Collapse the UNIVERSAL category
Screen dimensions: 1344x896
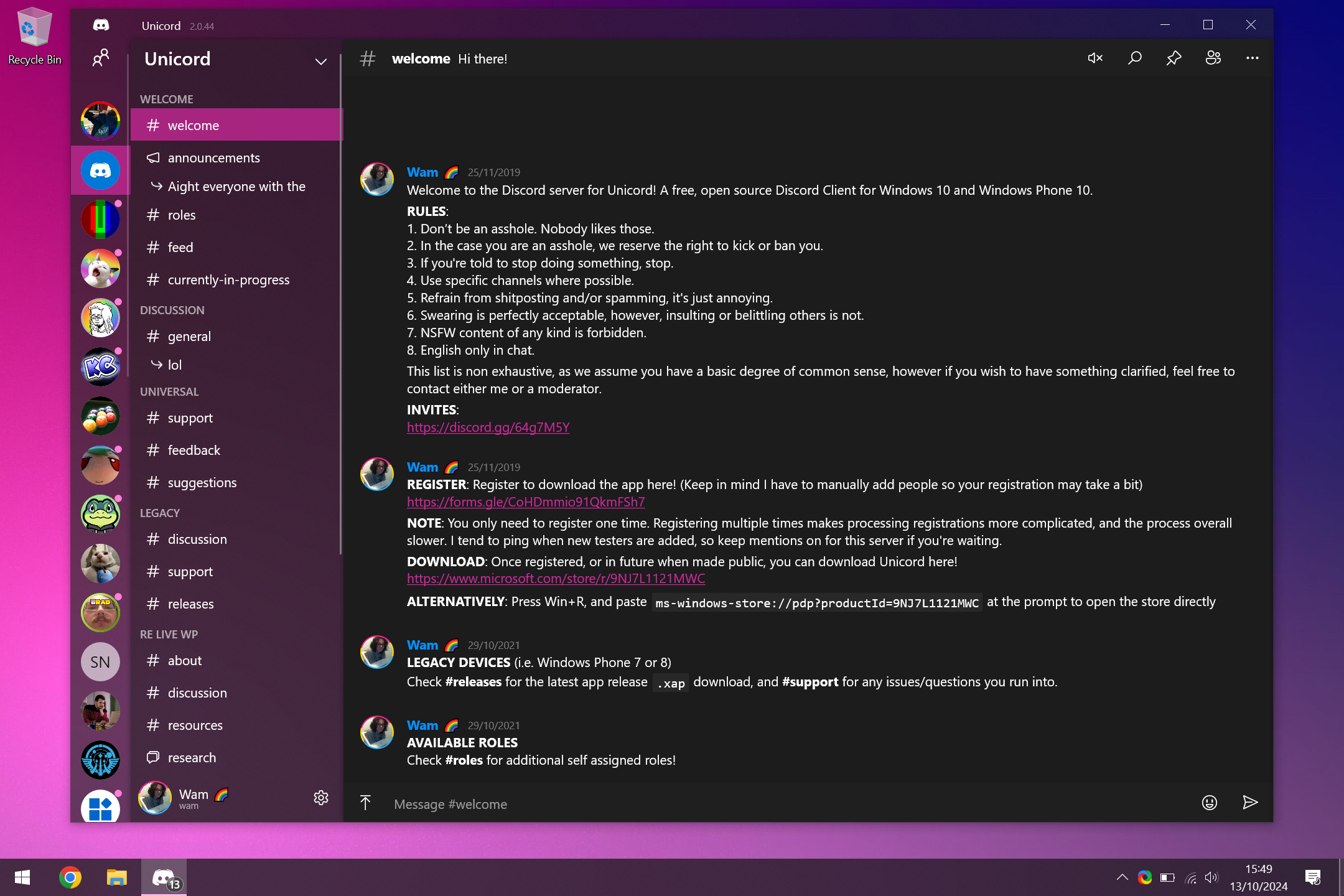[169, 391]
